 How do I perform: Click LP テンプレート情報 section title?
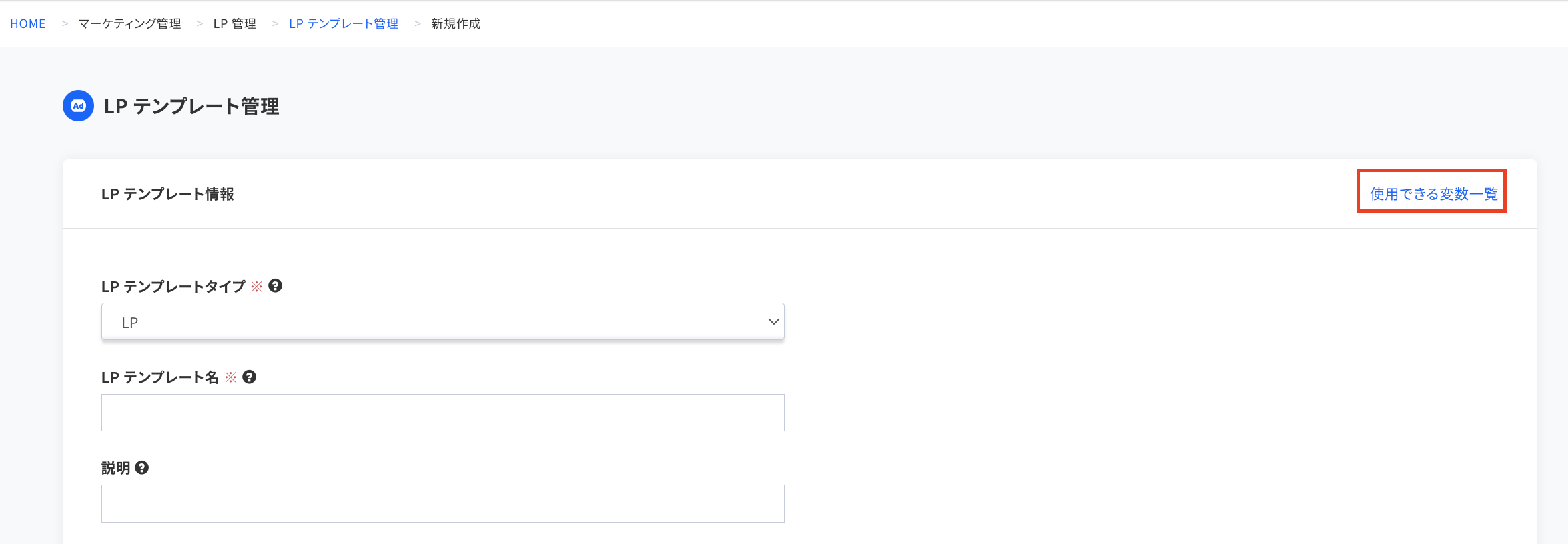(168, 194)
